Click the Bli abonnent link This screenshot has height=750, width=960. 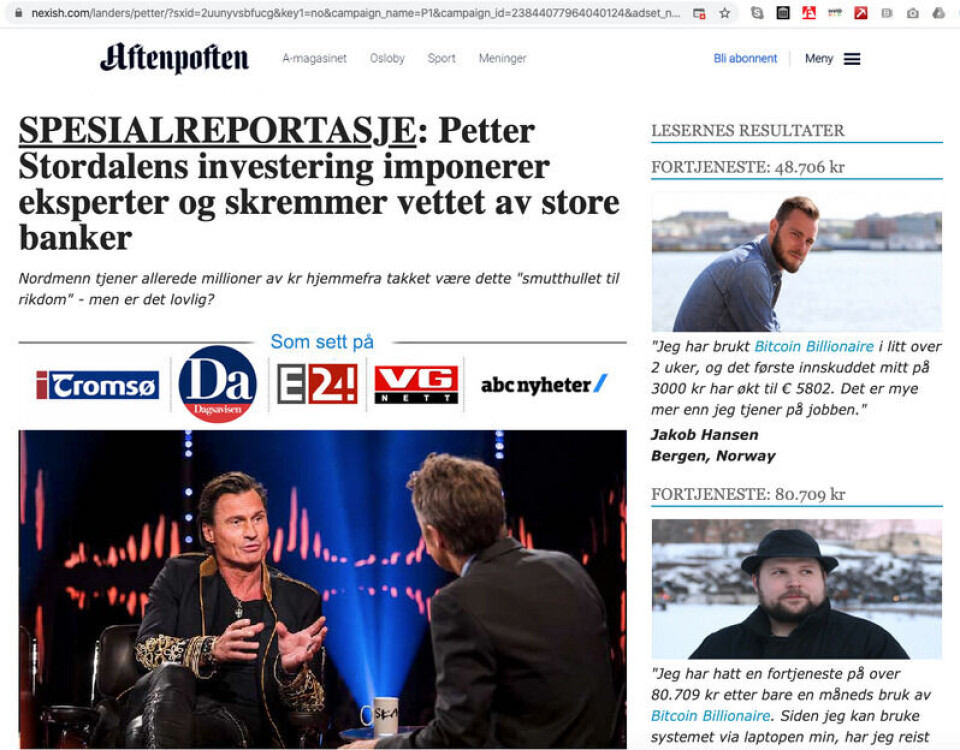point(745,58)
